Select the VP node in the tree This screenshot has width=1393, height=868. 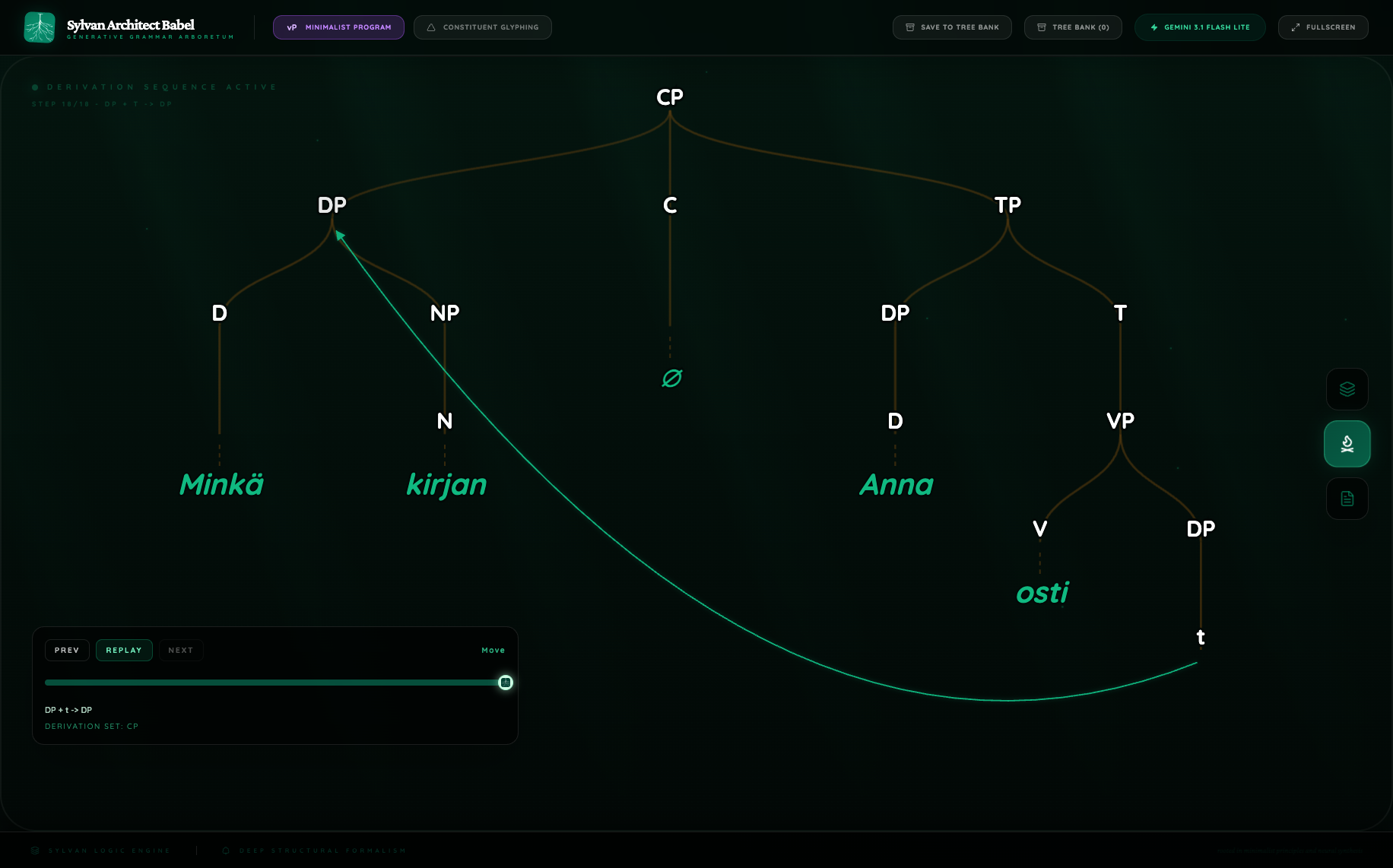[x=1120, y=421]
